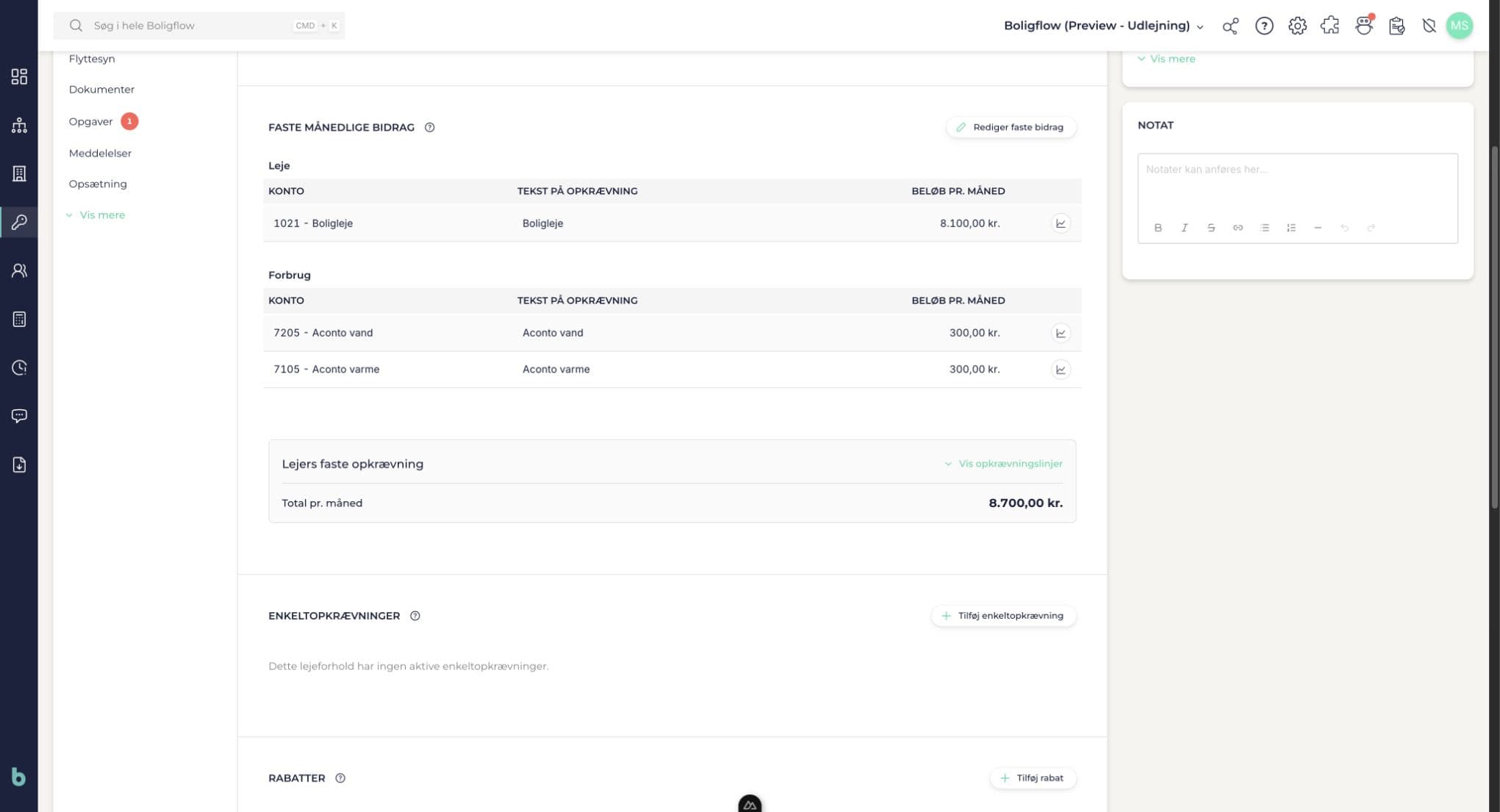Open the chat messages sidebar icon

[19, 416]
